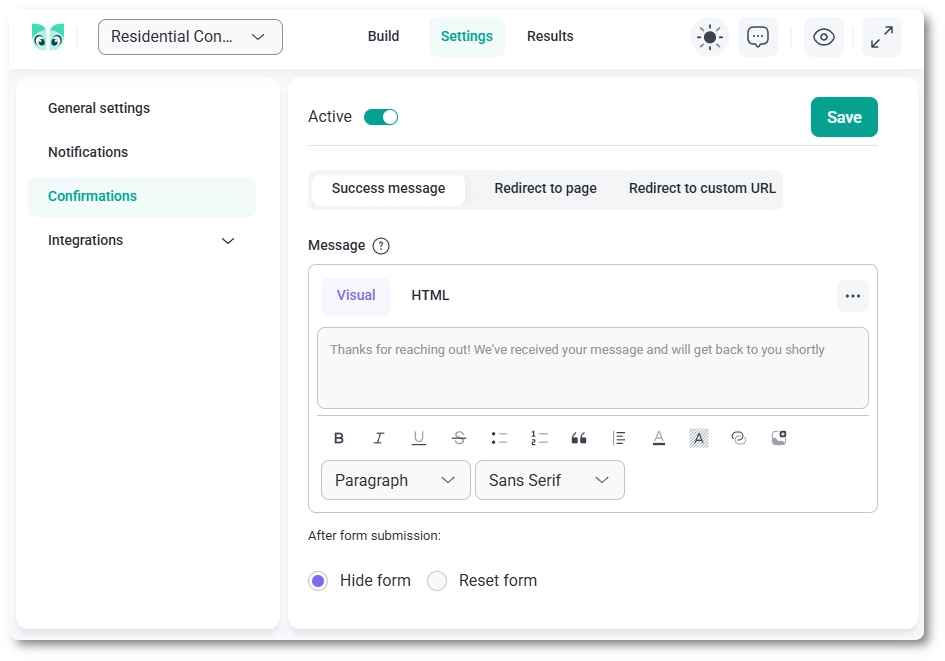Click inside the success message text area
Viewport: 945px width, 661px height.
pyautogui.click(x=592, y=367)
